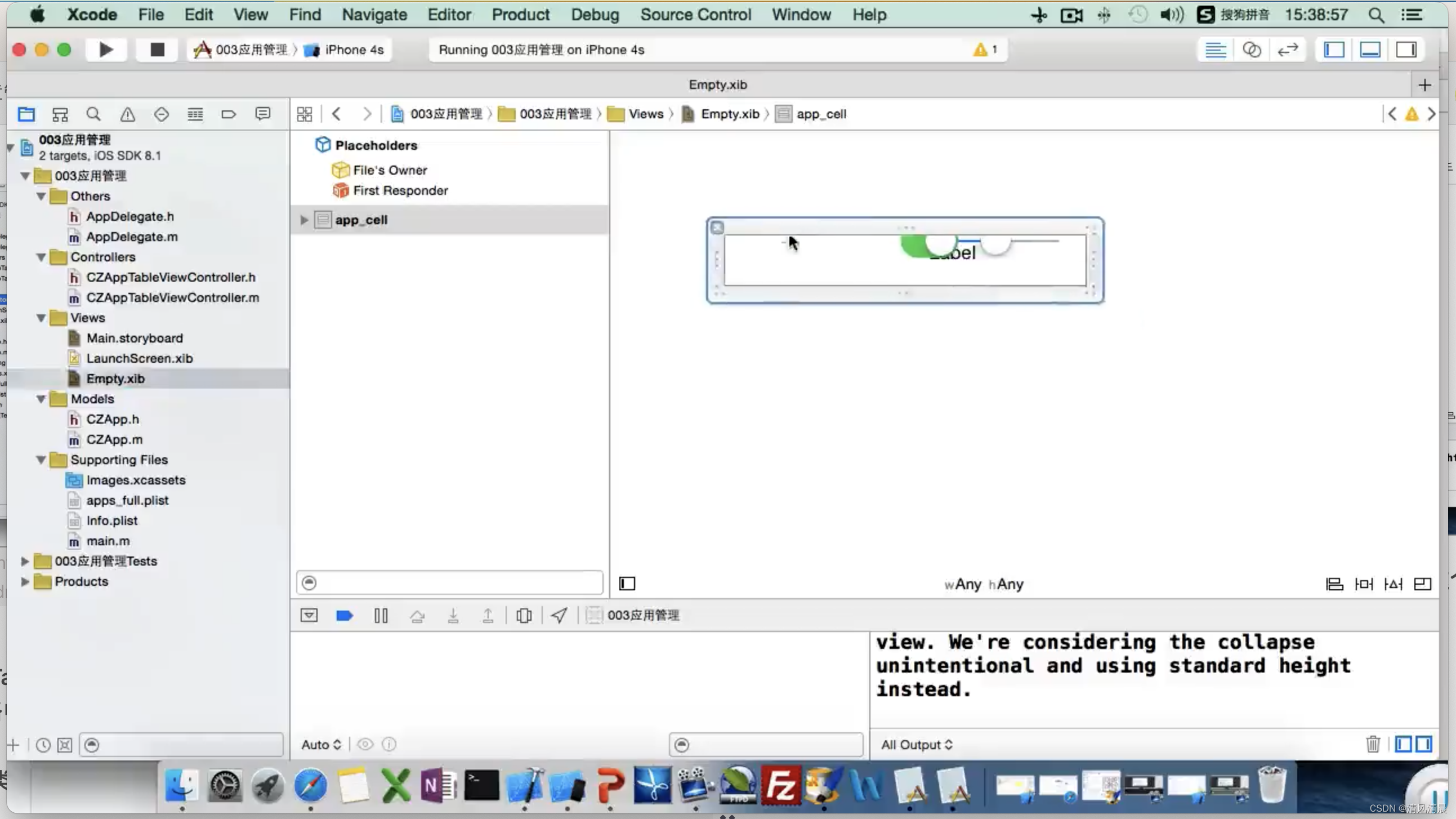This screenshot has width=1456, height=819.
Task: Step over in debugger
Action: click(417, 616)
